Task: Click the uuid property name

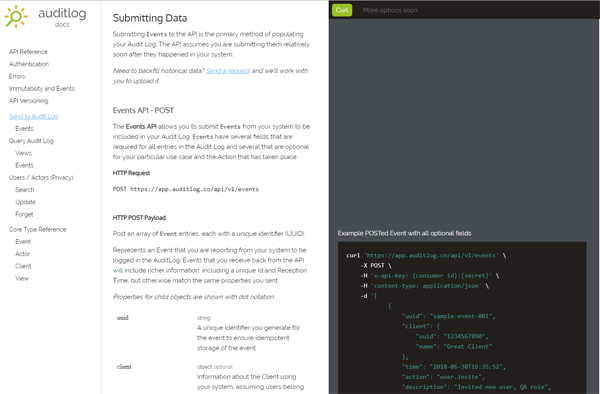Action: coord(123,317)
